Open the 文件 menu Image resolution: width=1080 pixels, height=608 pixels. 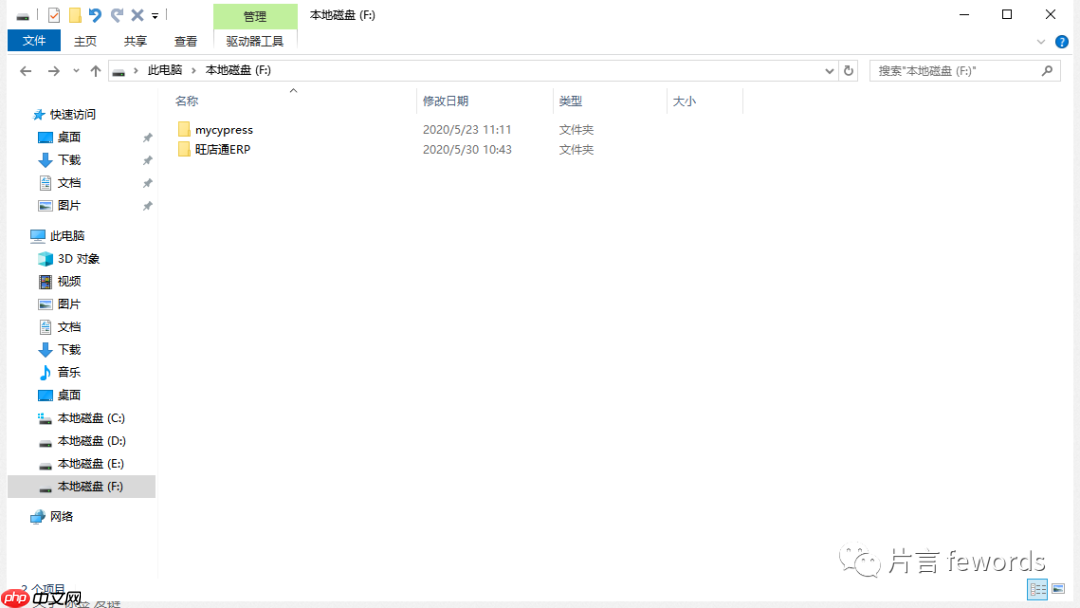click(x=34, y=41)
